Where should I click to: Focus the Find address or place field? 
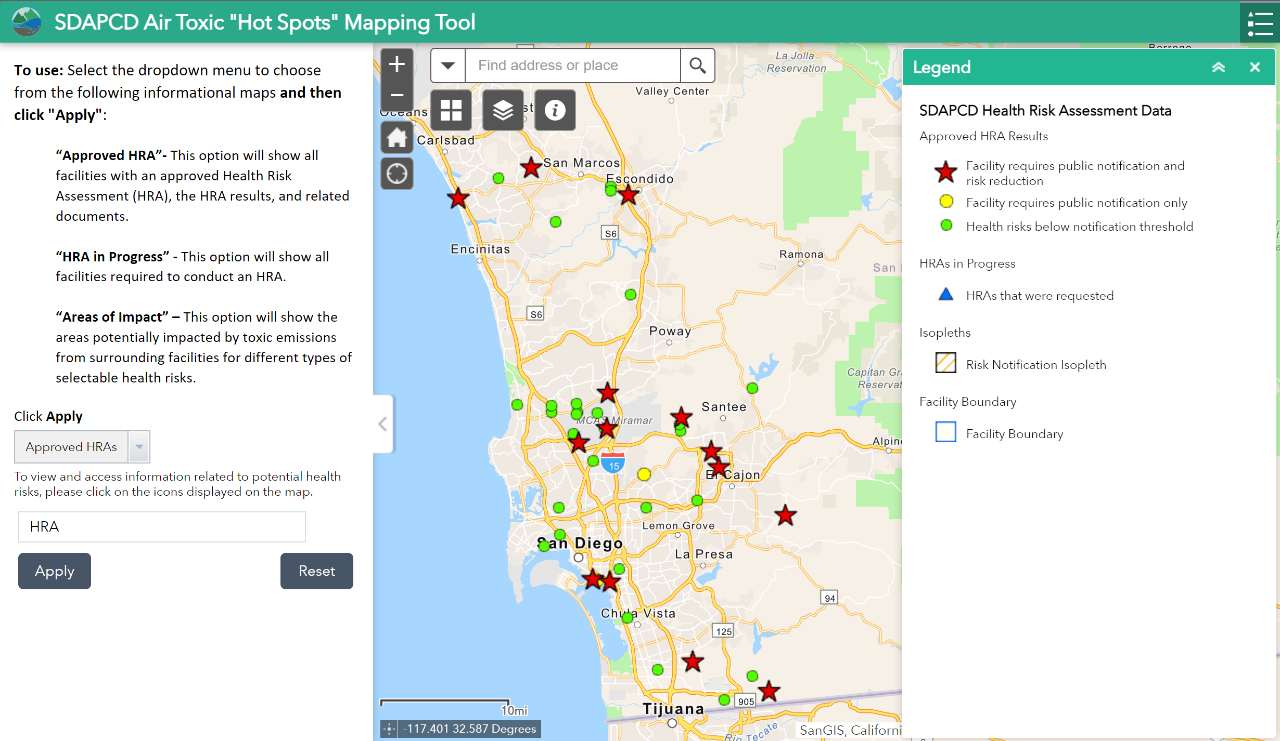(573, 66)
